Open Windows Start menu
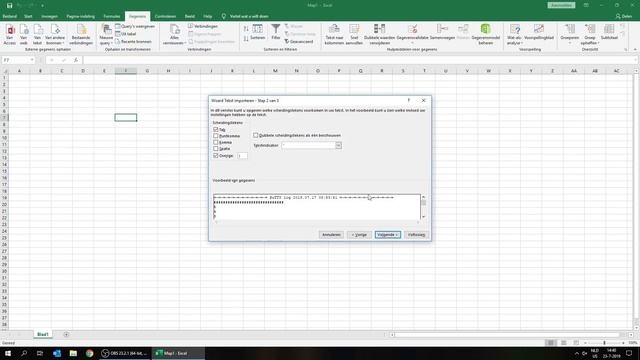Viewport: 640px width, 360px height. 8,353
